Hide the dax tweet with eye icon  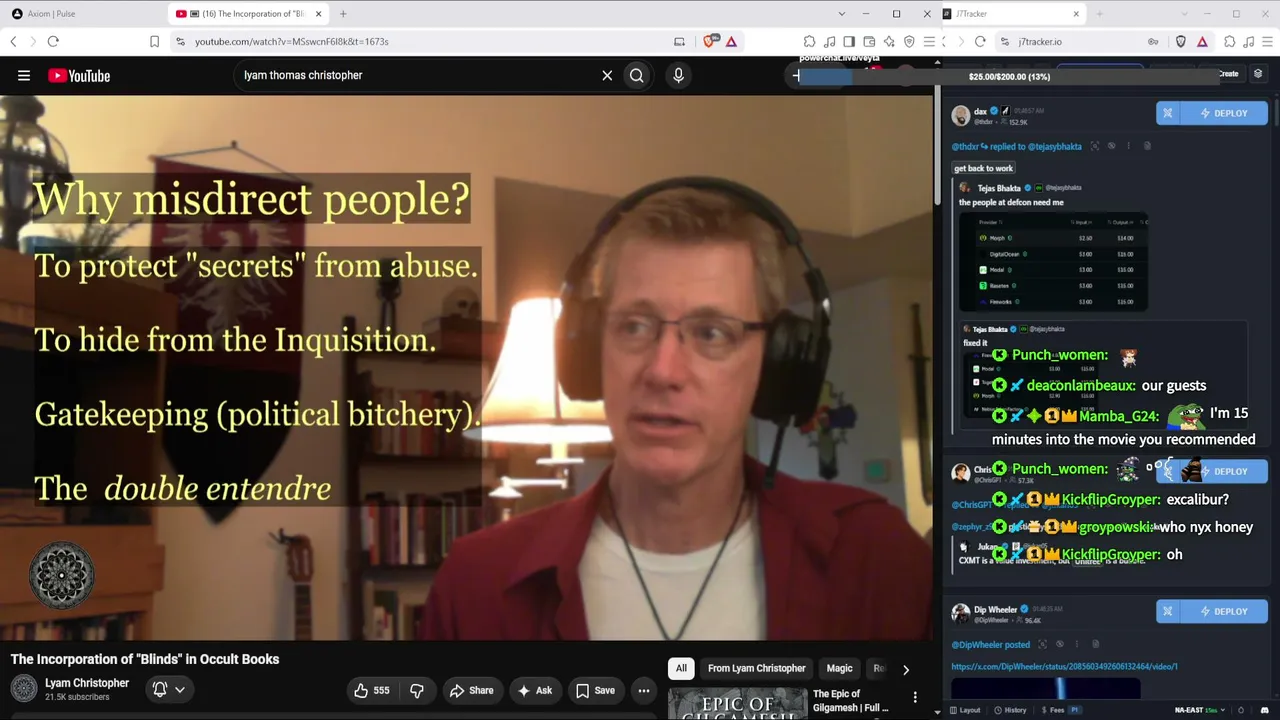[1111, 146]
